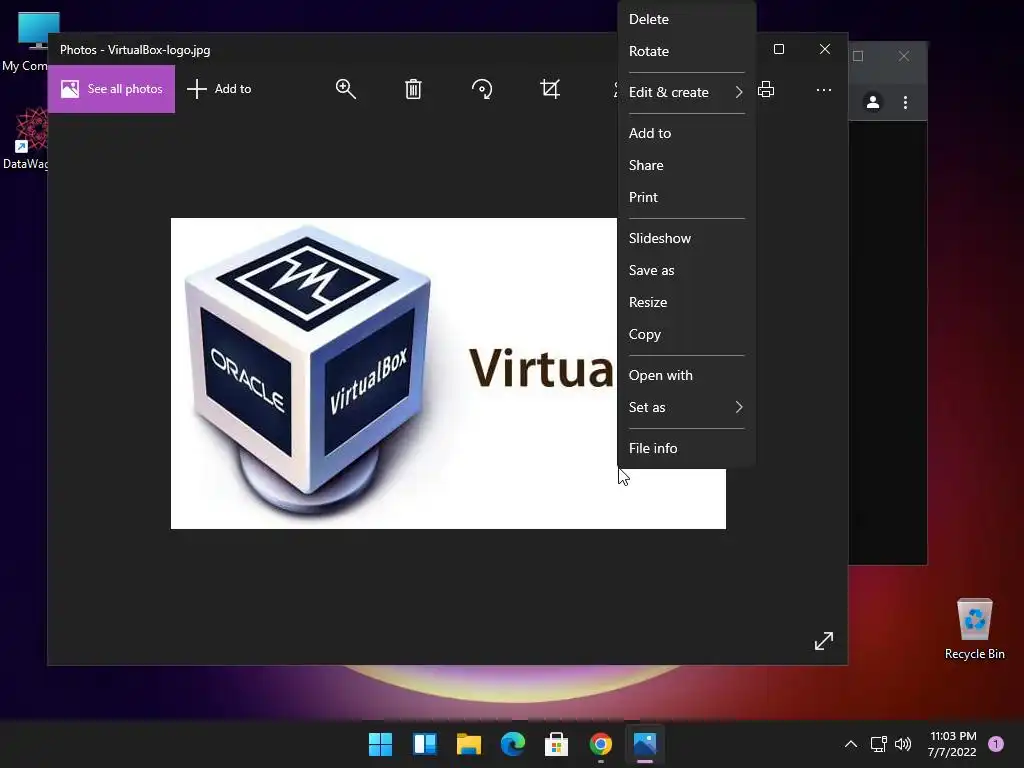Switch to Google Chrome on the taskbar

click(601, 744)
